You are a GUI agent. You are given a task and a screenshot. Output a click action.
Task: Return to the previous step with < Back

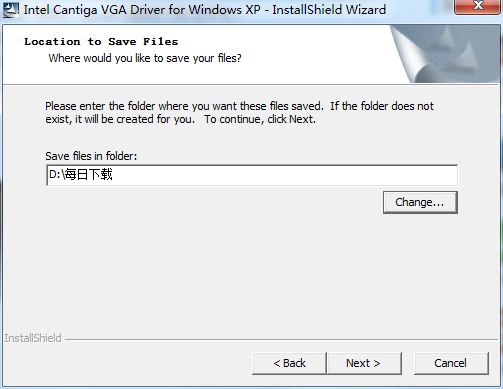point(289,363)
